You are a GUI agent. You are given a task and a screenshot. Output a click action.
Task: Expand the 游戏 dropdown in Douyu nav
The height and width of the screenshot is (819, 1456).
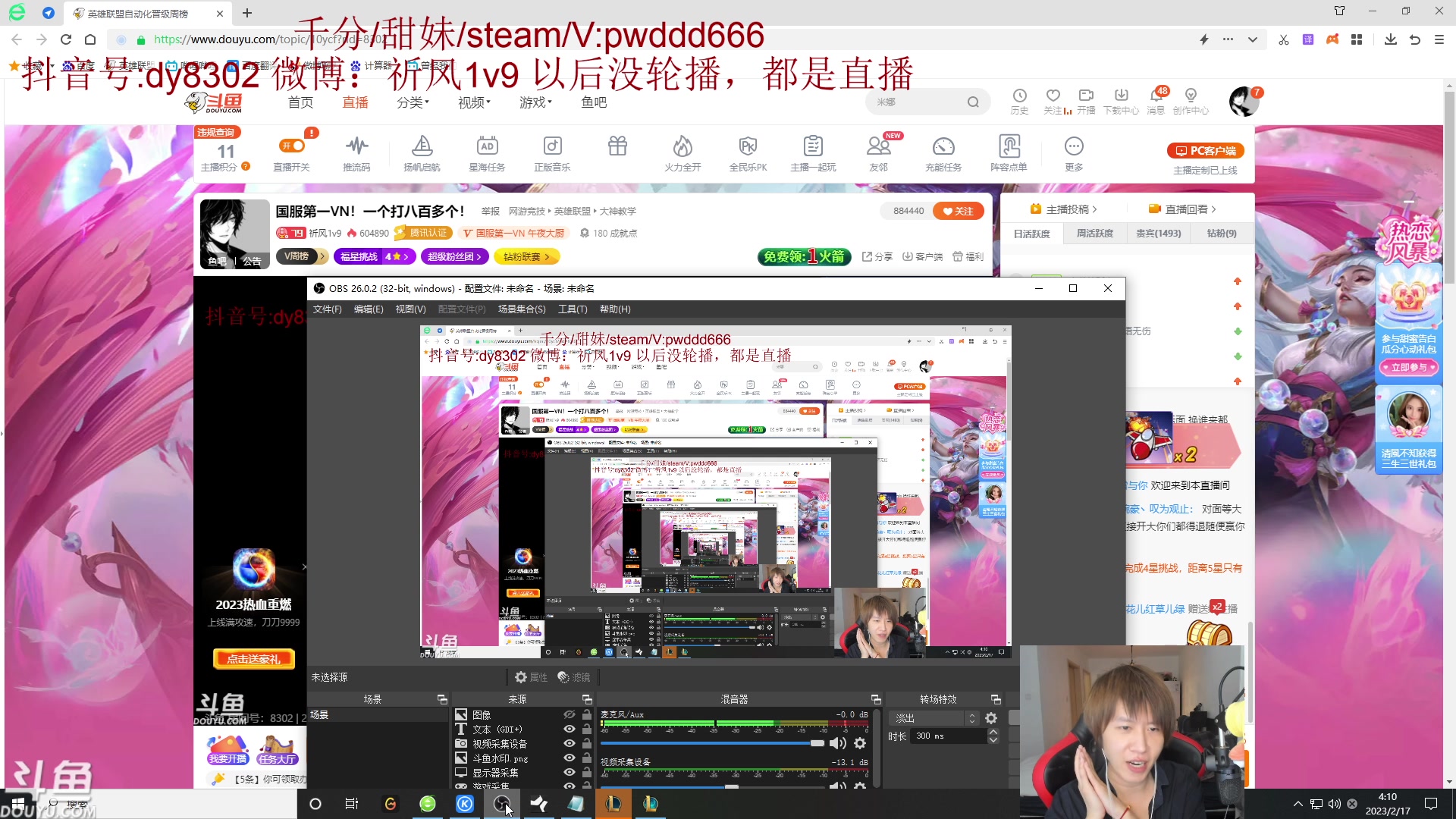(x=535, y=102)
